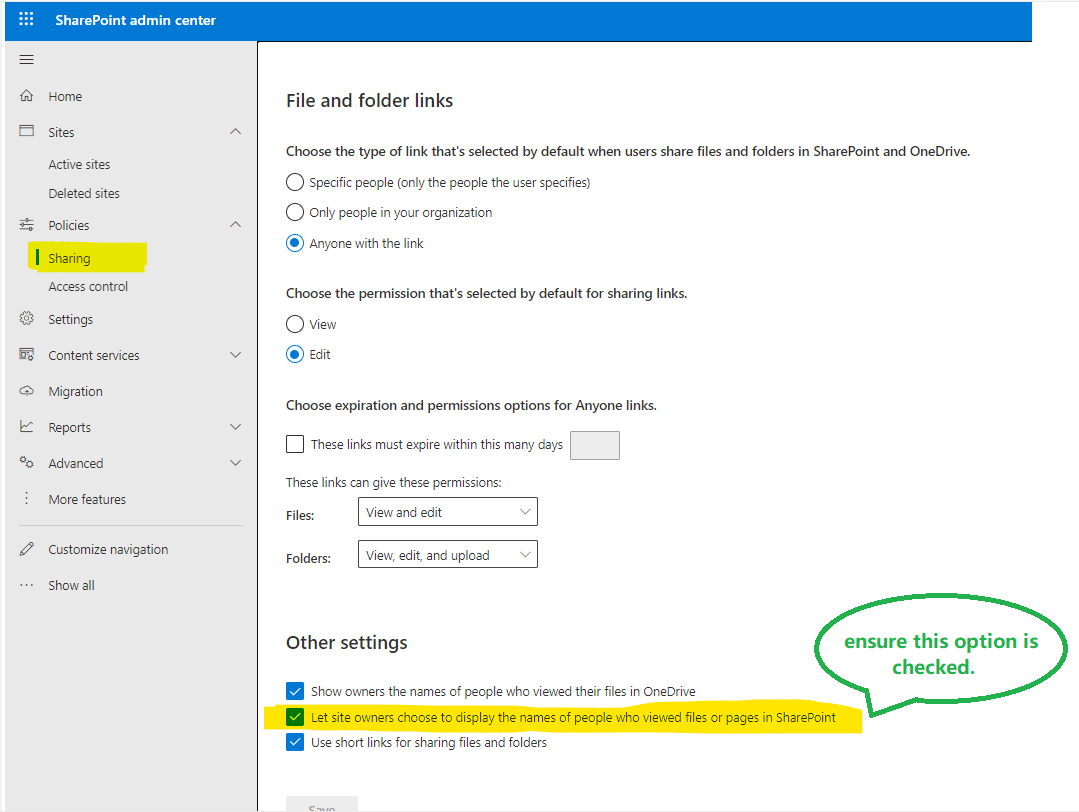Open the Files permissions dropdown
Image resolution: width=1079 pixels, height=812 pixels.
[447, 512]
